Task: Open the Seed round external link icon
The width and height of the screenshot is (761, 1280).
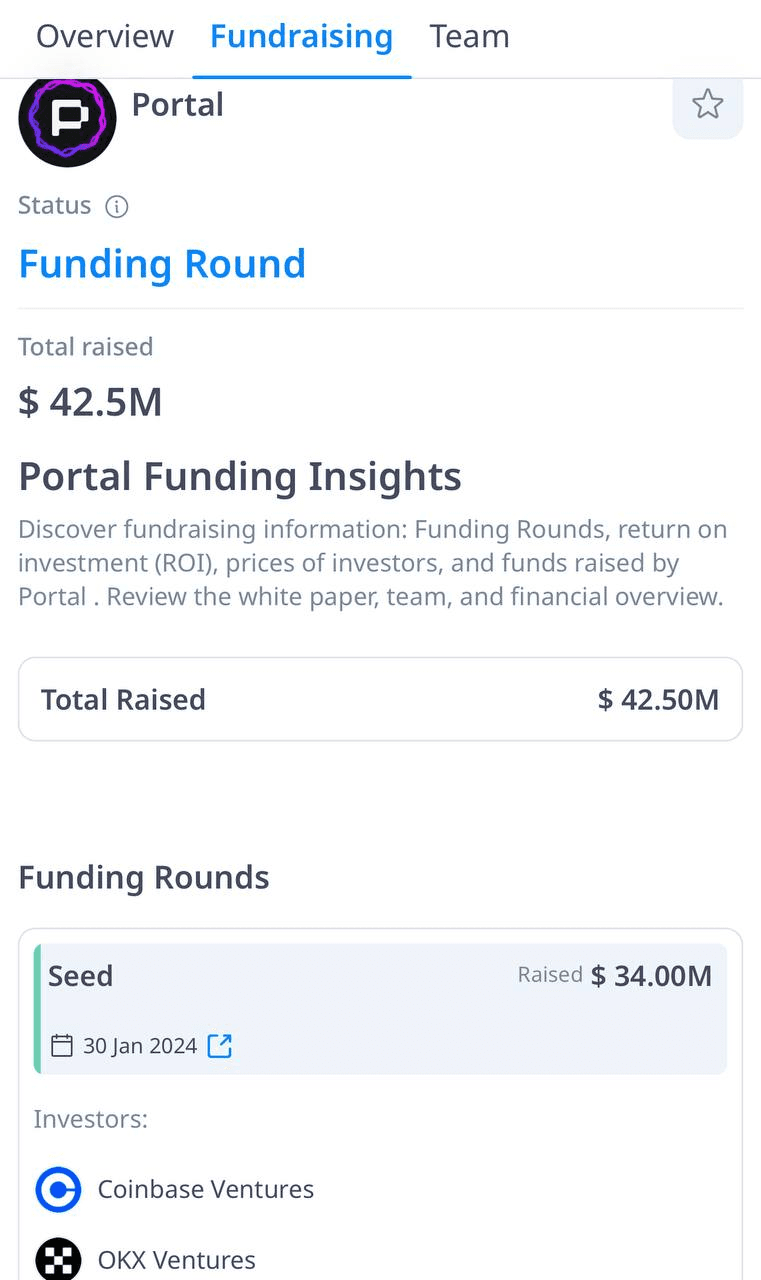Action: pos(219,1046)
